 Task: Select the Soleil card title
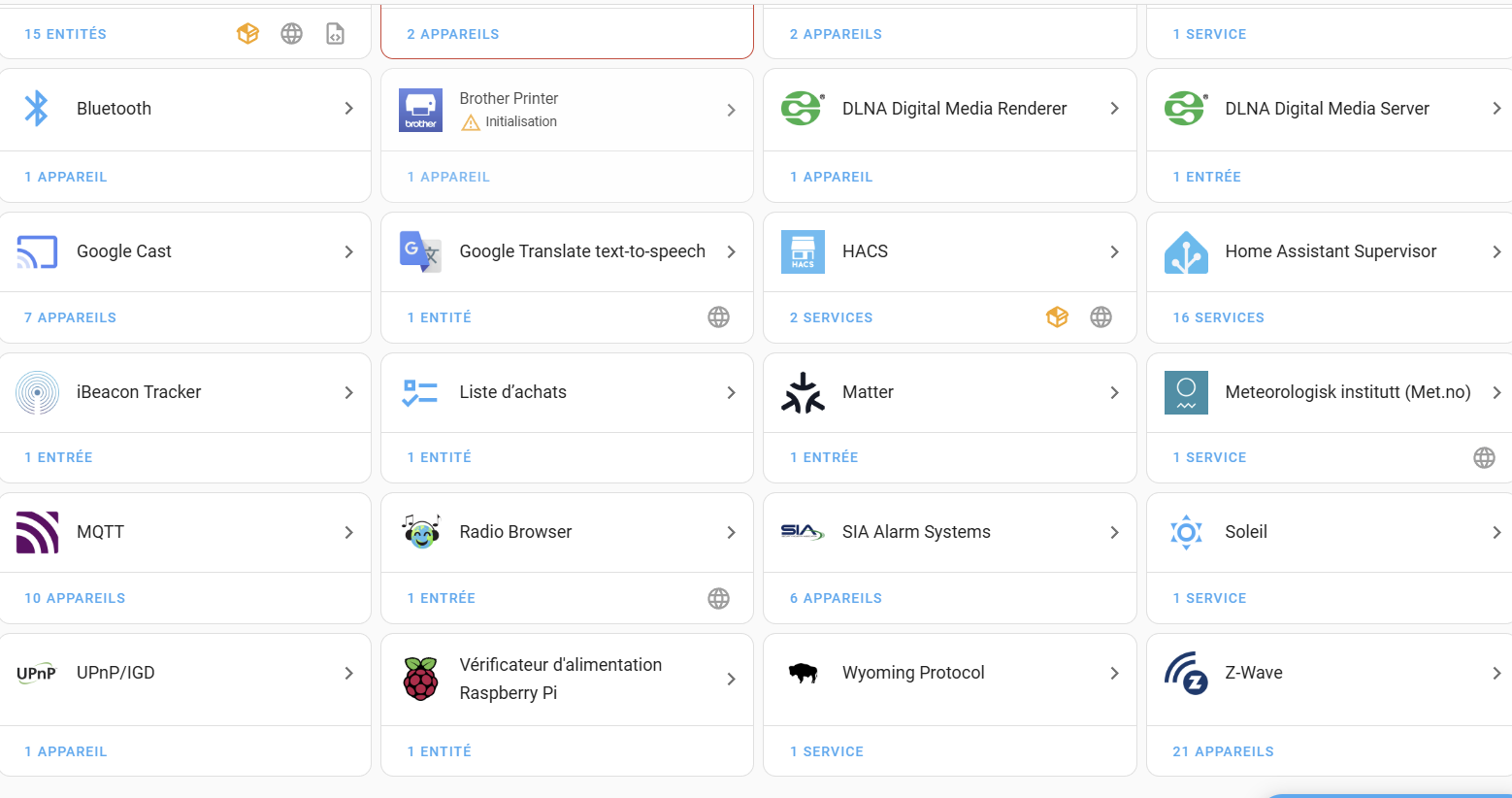coord(1246,532)
